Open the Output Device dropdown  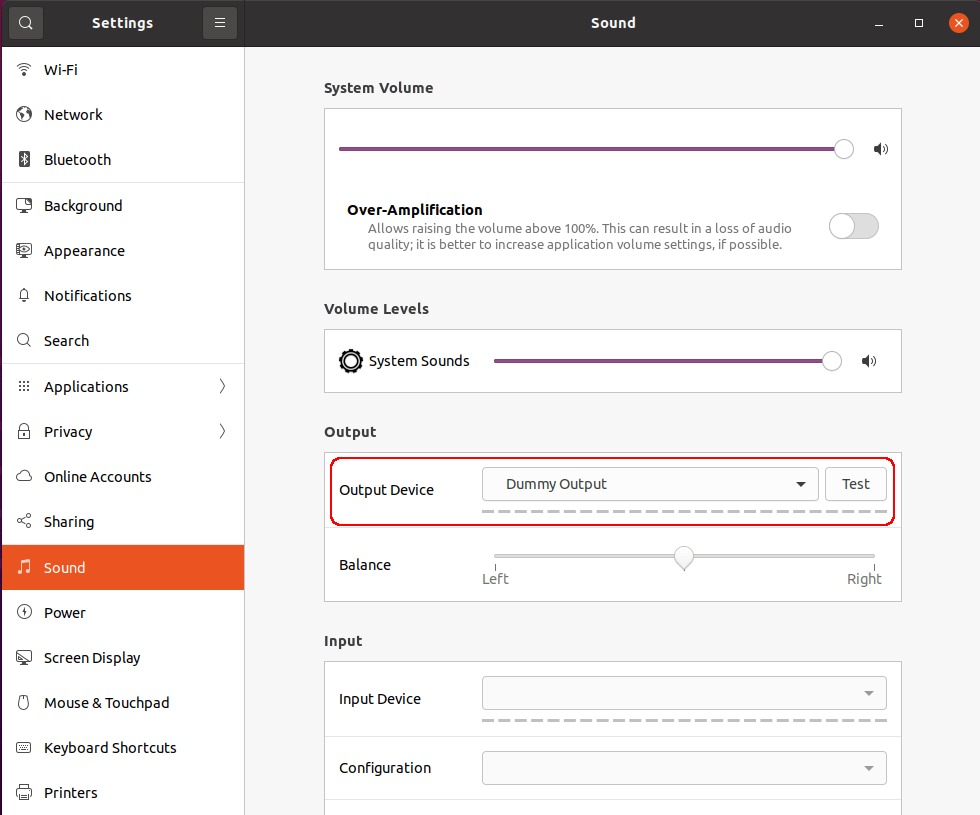(x=650, y=484)
